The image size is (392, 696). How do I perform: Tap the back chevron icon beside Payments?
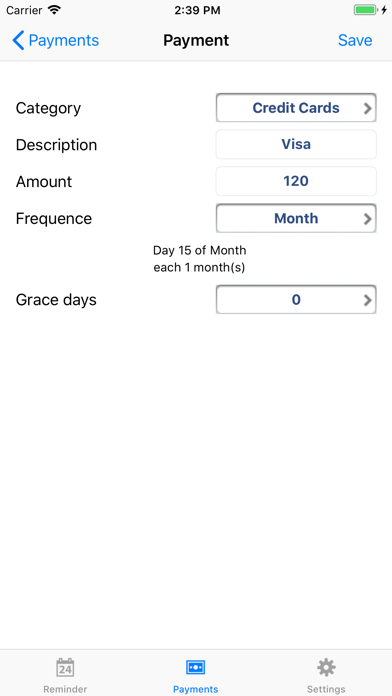tap(18, 40)
